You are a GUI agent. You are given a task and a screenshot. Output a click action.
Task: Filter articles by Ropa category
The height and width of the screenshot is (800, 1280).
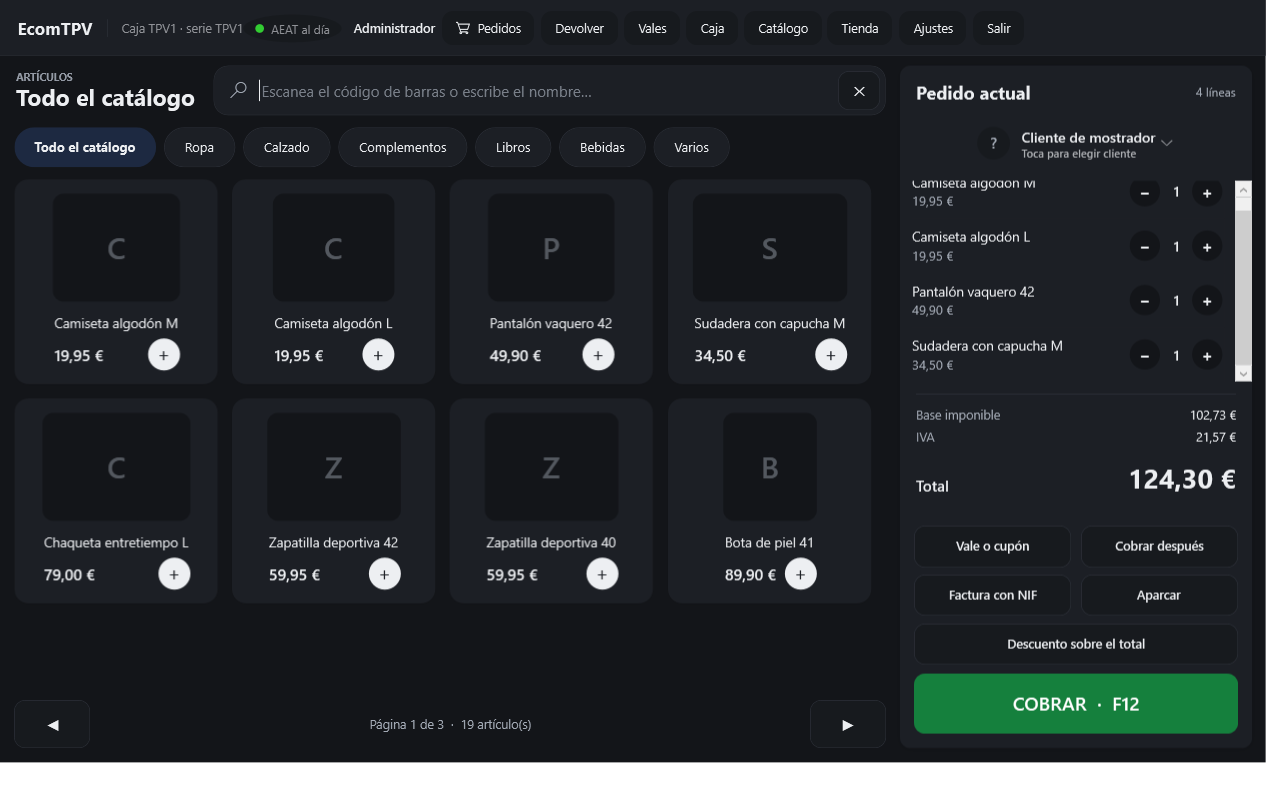click(x=200, y=147)
